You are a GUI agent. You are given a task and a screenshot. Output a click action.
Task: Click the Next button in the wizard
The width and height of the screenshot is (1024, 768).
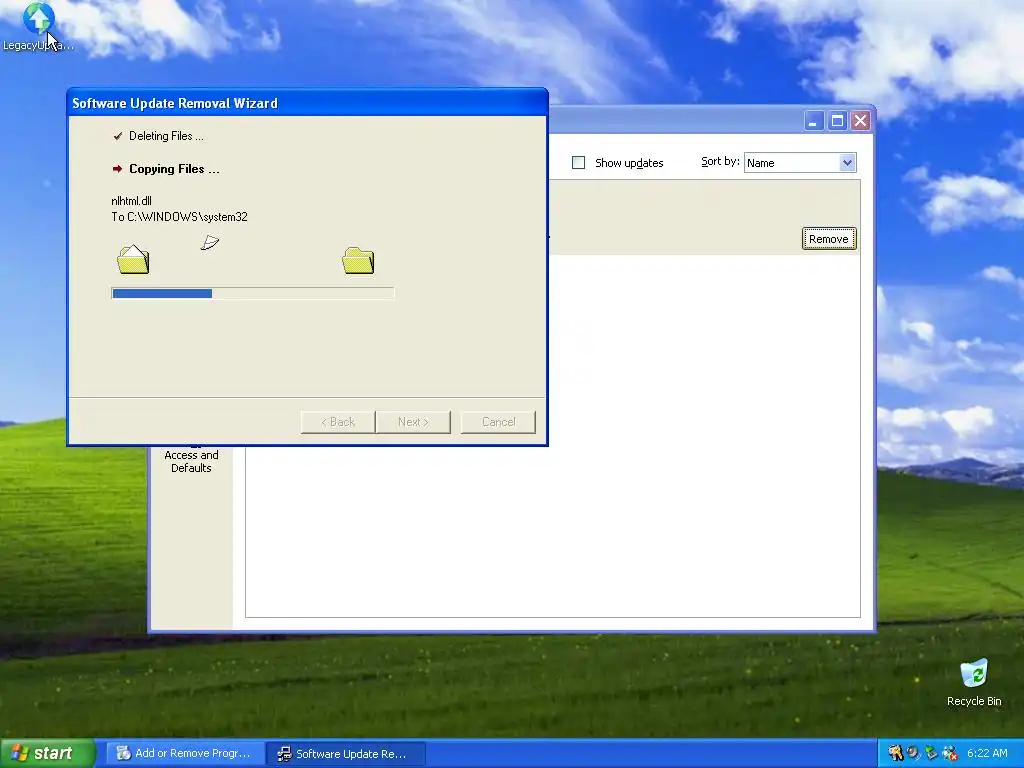[413, 422]
